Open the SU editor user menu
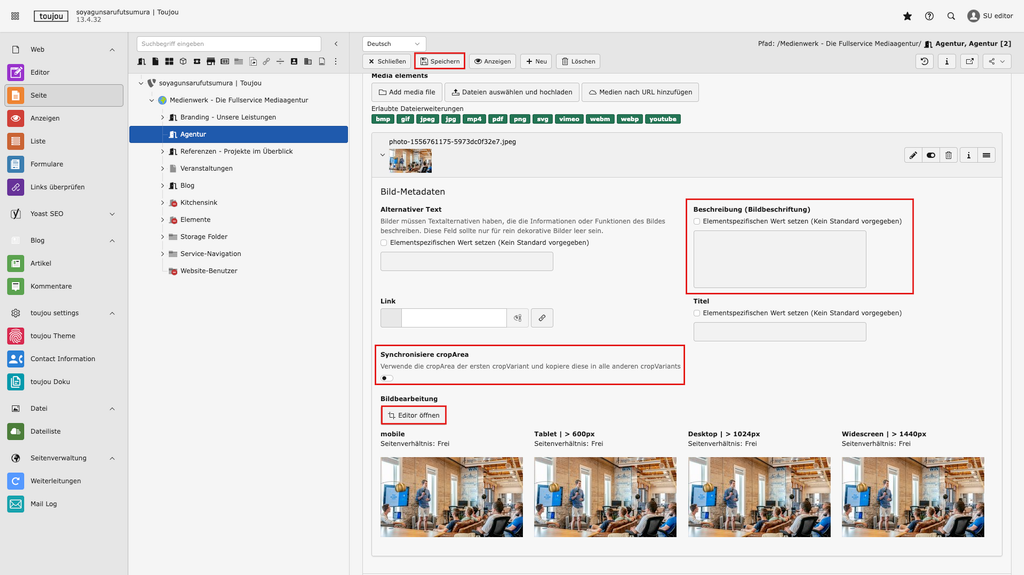Viewport: 1024px width, 575px height. click(x=990, y=16)
